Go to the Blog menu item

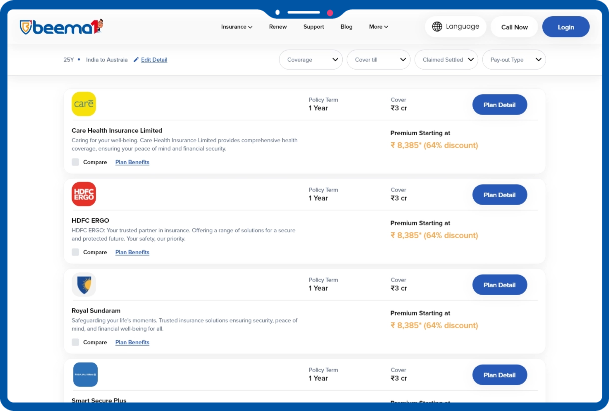[346, 27]
